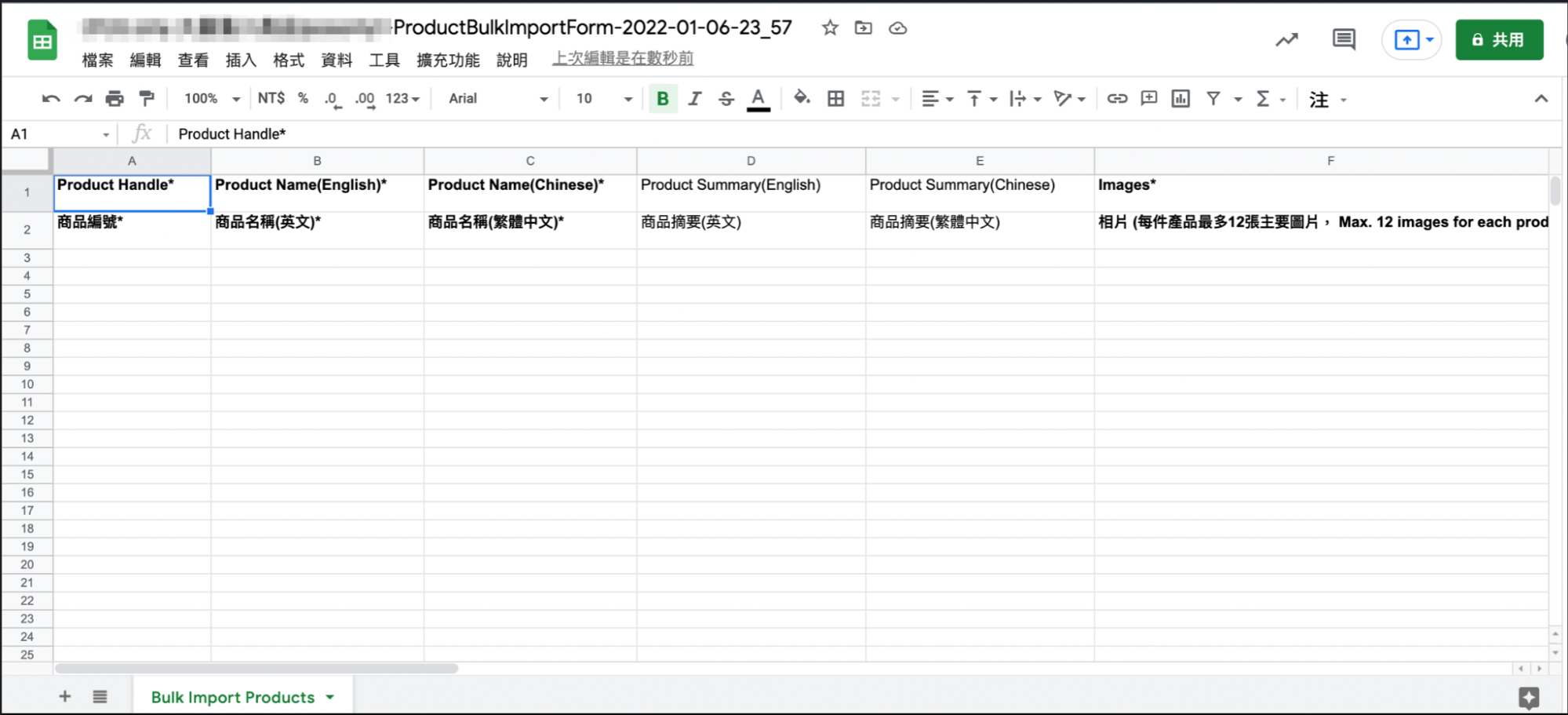The height and width of the screenshot is (715, 1568).
Task: Format cell as percent
Action: click(304, 99)
